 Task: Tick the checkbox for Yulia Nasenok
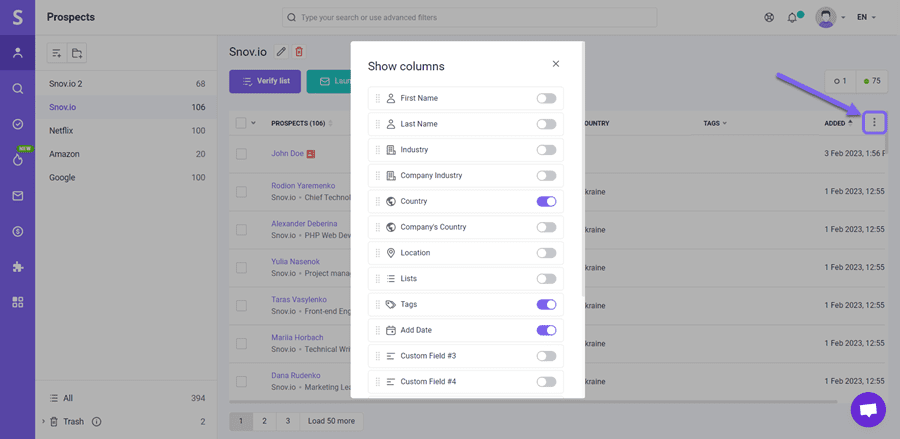point(241,267)
